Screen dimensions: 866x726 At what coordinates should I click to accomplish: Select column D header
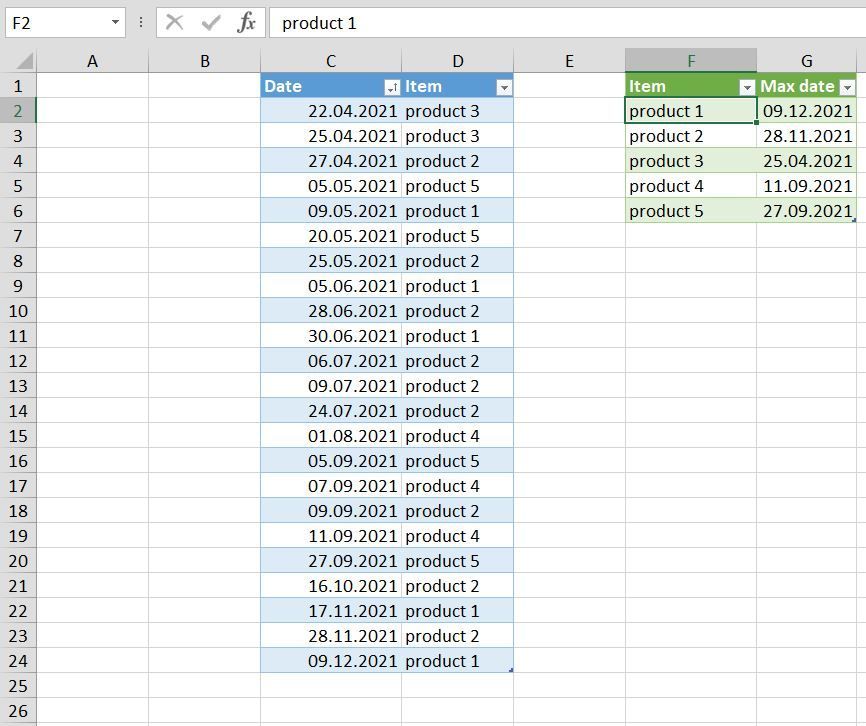point(457,61)
